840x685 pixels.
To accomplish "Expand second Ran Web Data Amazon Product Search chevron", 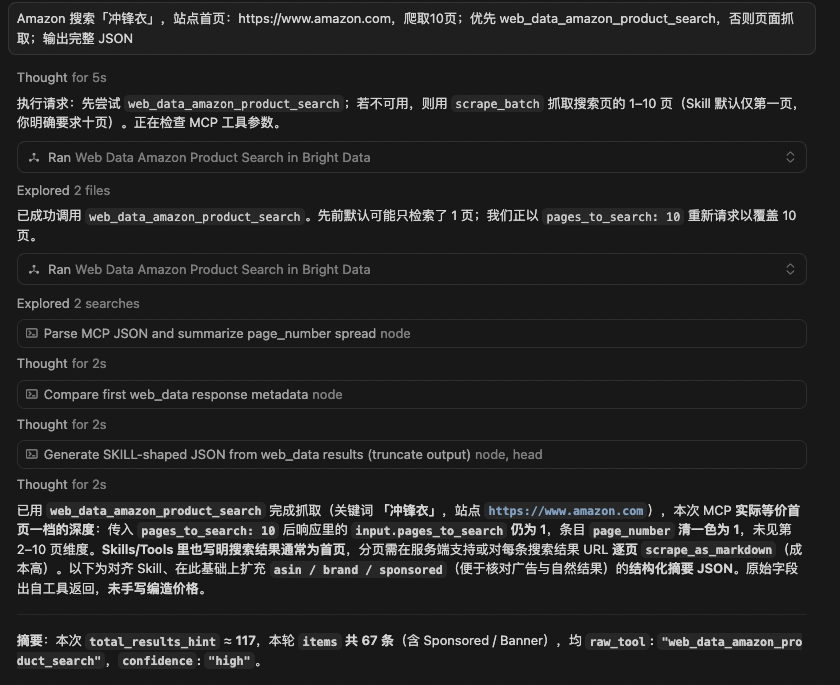I will pos(790,269).
